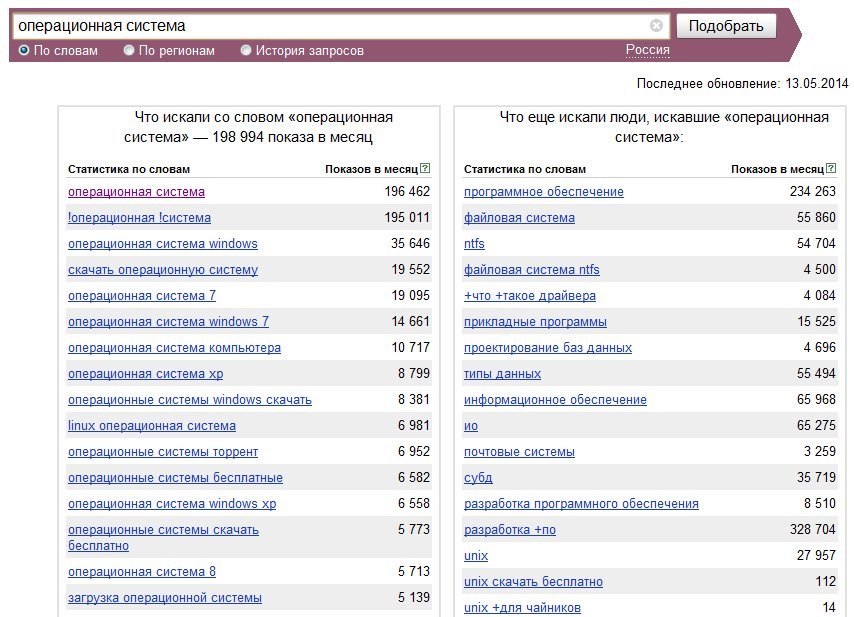This screenshot has height=617, width=854.
Task: Click the 'Подобрать' button
Action: tap(726, 26)
